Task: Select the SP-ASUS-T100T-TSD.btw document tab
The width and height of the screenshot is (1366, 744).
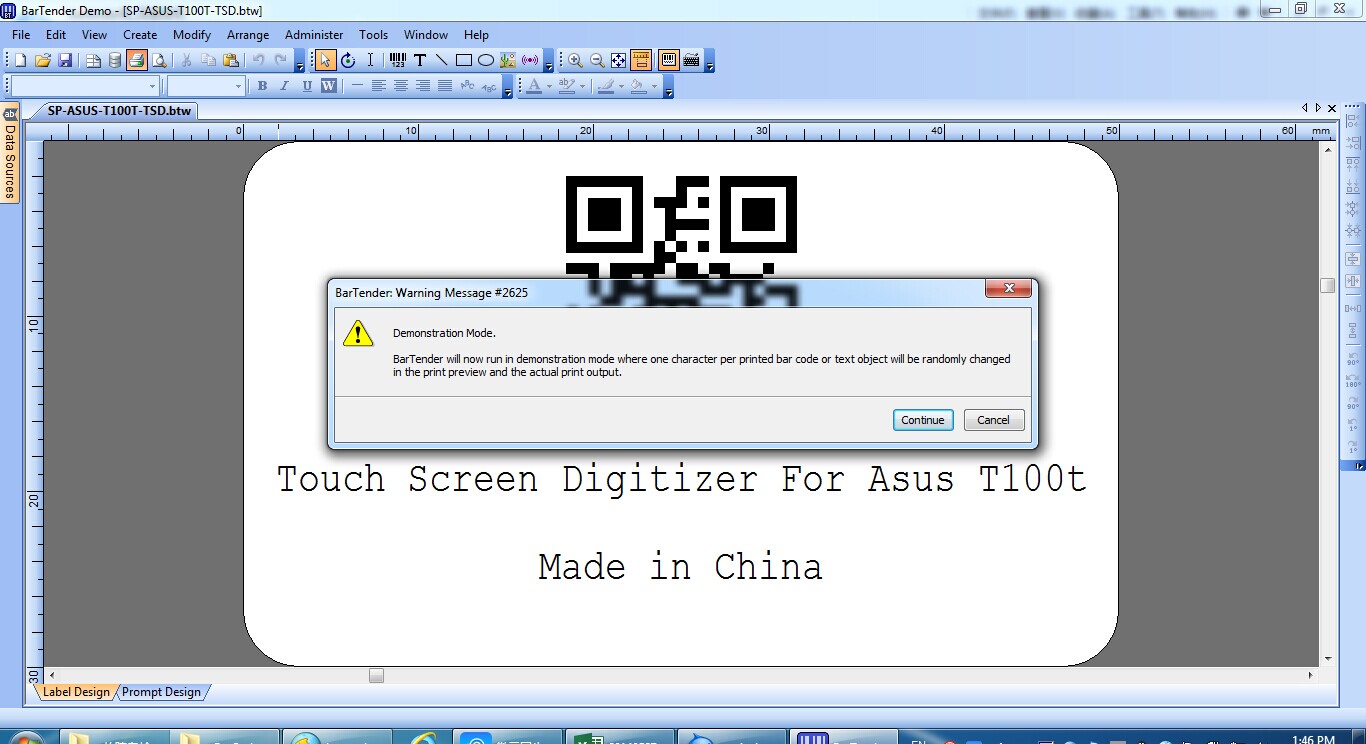Action: 119,111
